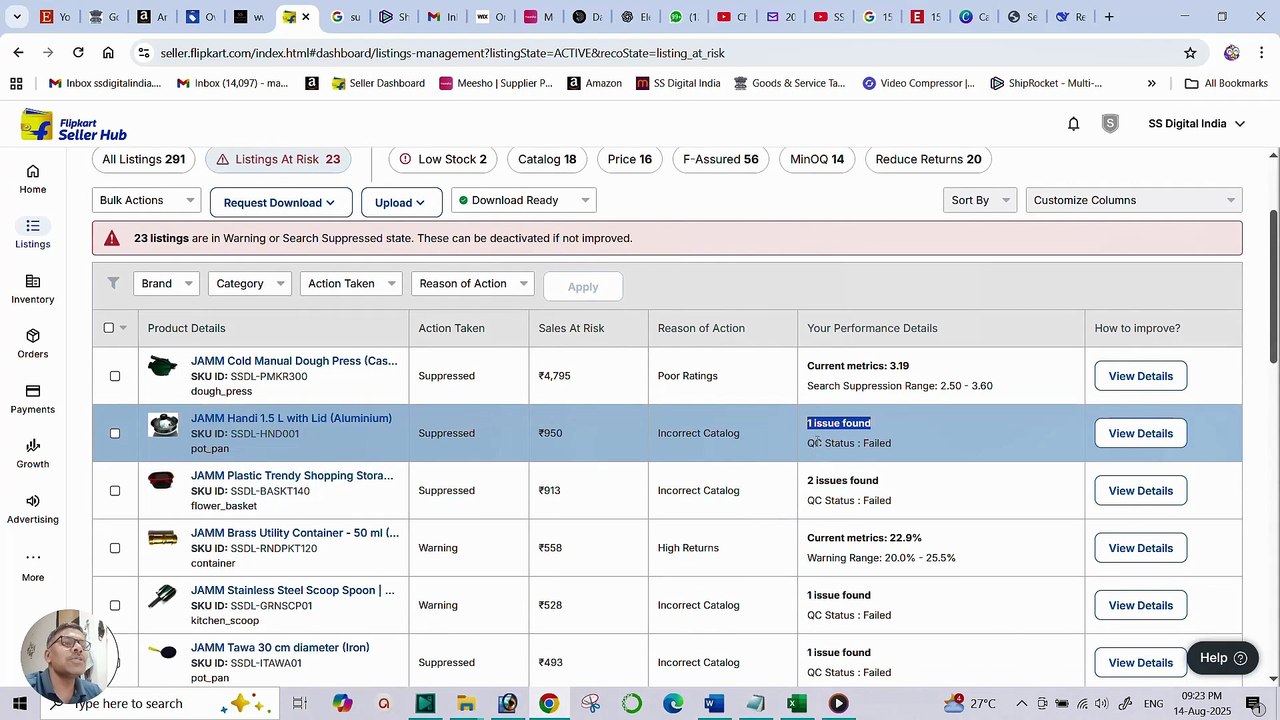Click the JAMM Handi product thumbnail
The width and height of the screenshot is (1280, 720).
coord(163,425)
